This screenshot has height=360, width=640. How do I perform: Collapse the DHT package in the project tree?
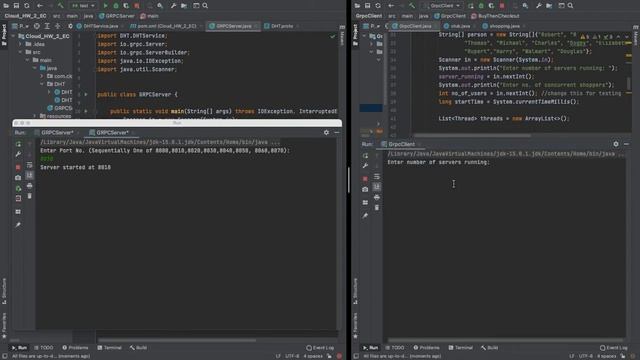[x=42, y=84]
